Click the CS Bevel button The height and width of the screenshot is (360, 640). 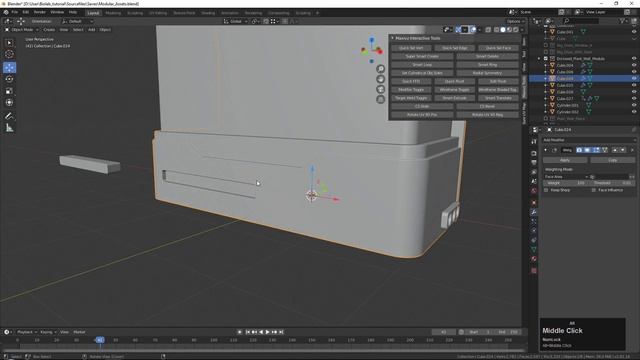[x=487, y=107]
